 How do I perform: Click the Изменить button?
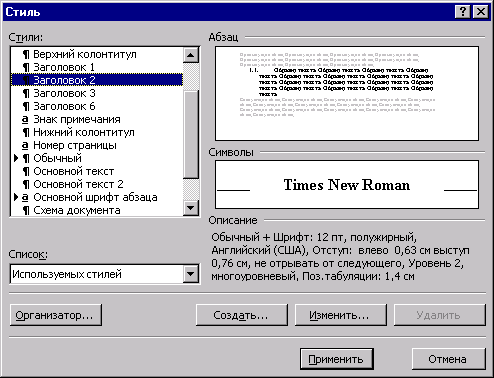click(341, 315)
